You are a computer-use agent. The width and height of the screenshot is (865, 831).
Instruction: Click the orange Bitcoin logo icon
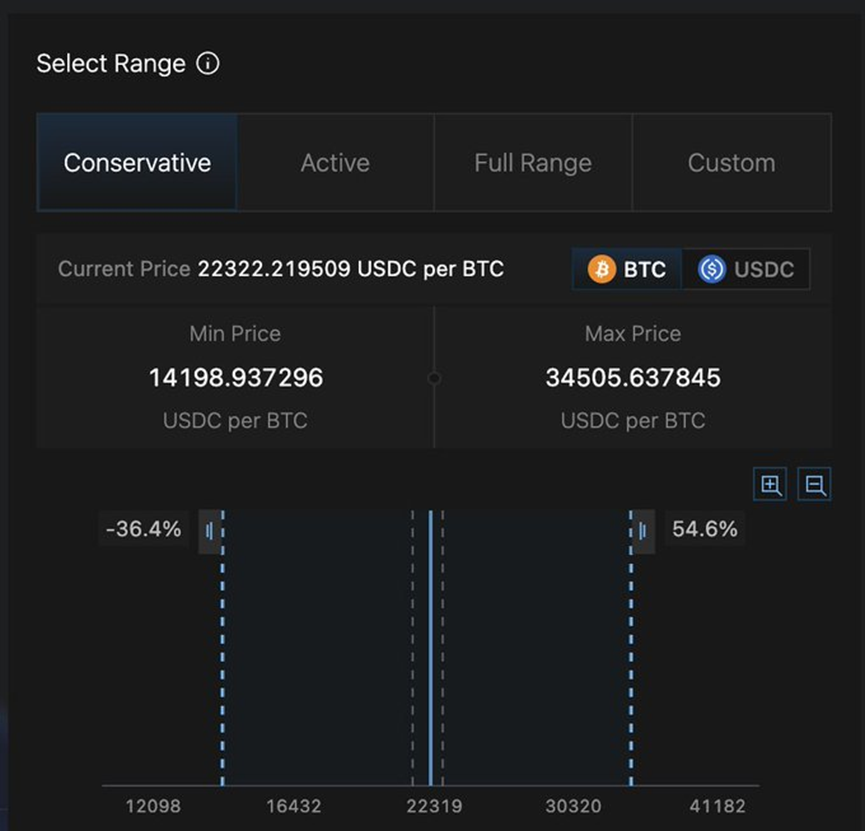pyautogui.click(x=601, y=269)
